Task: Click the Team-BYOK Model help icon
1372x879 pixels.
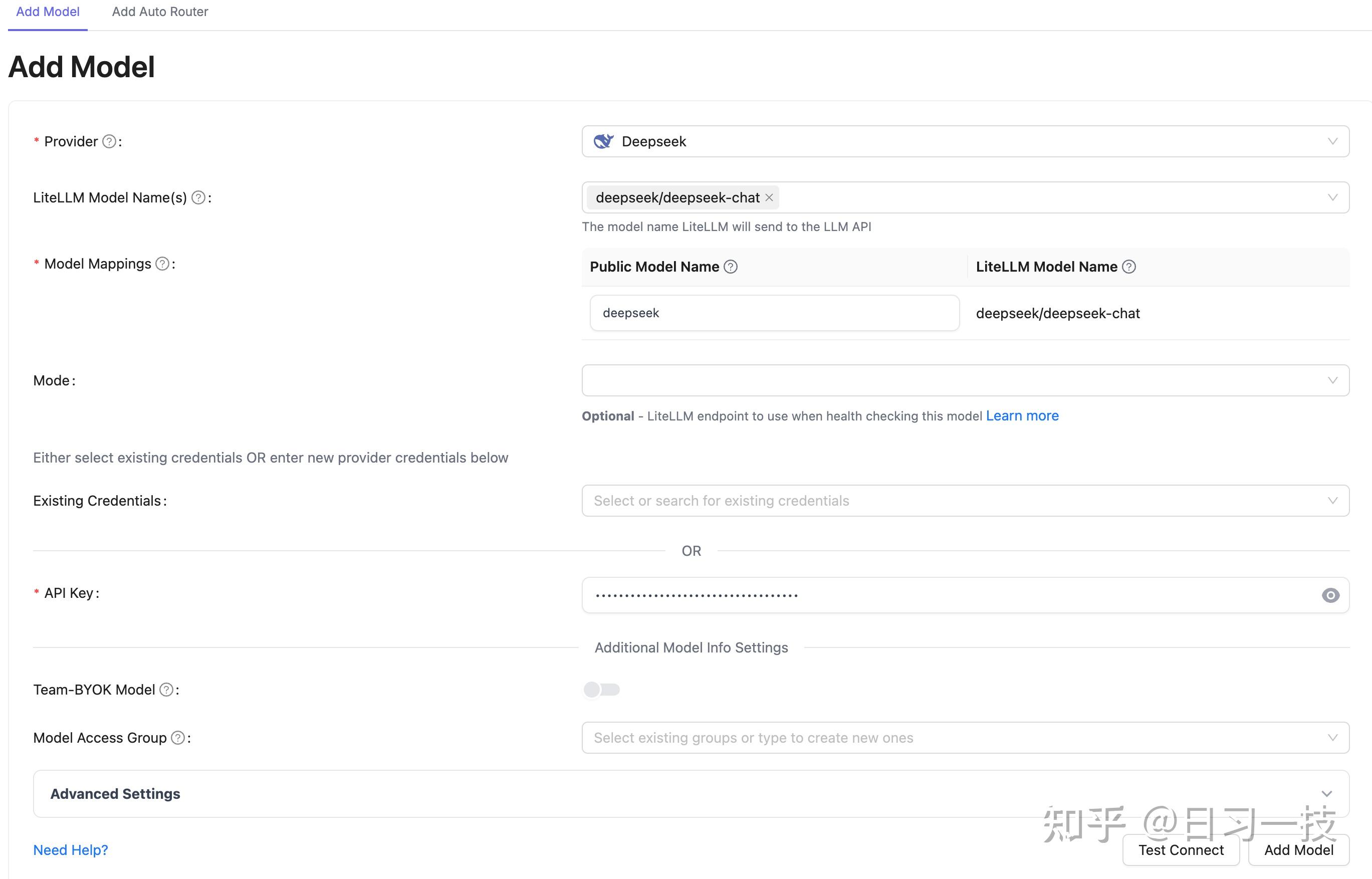Action: pyautogui.click(x=166, y=690)
